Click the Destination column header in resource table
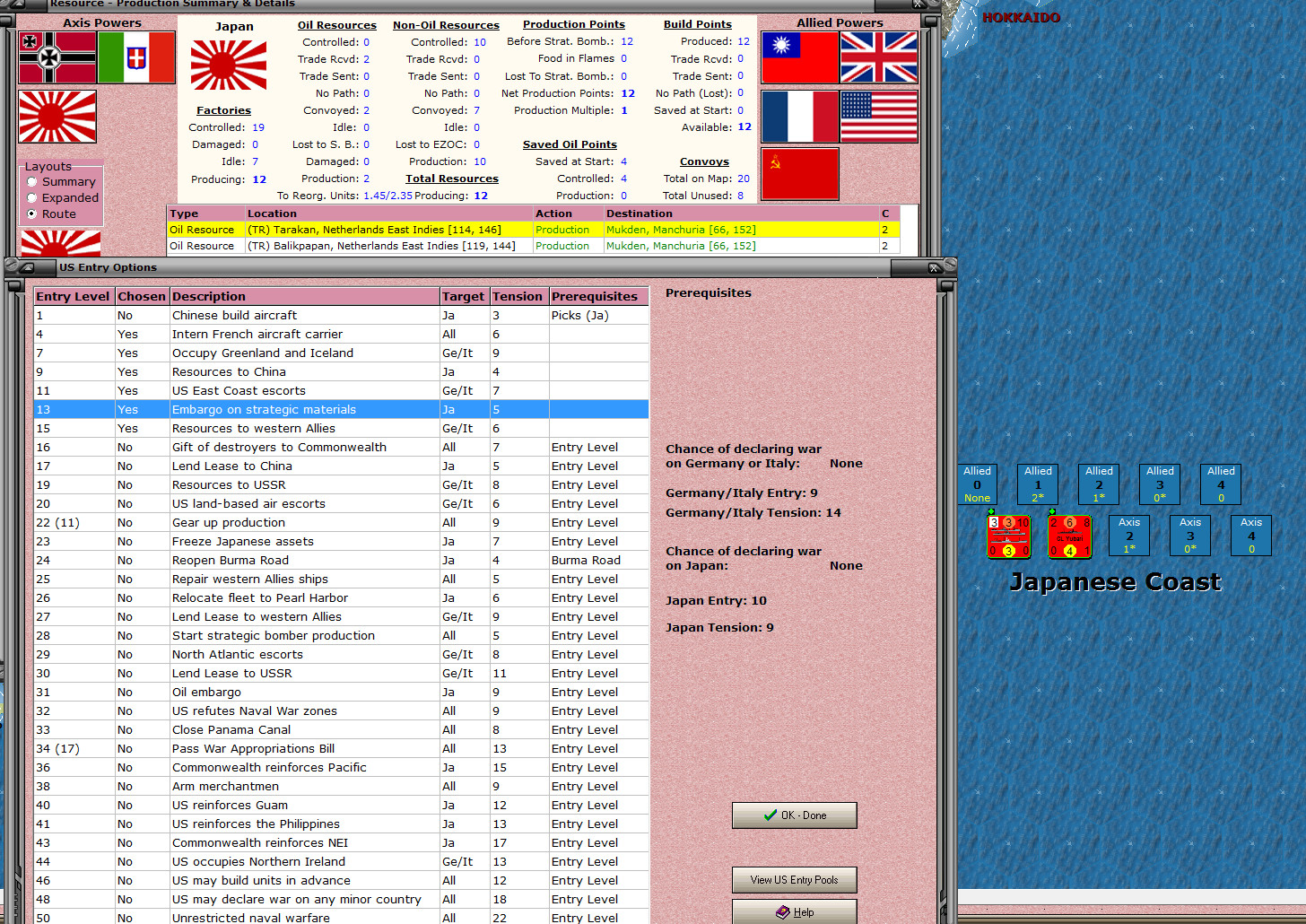Screen dimensions: 1306x924 741,214
